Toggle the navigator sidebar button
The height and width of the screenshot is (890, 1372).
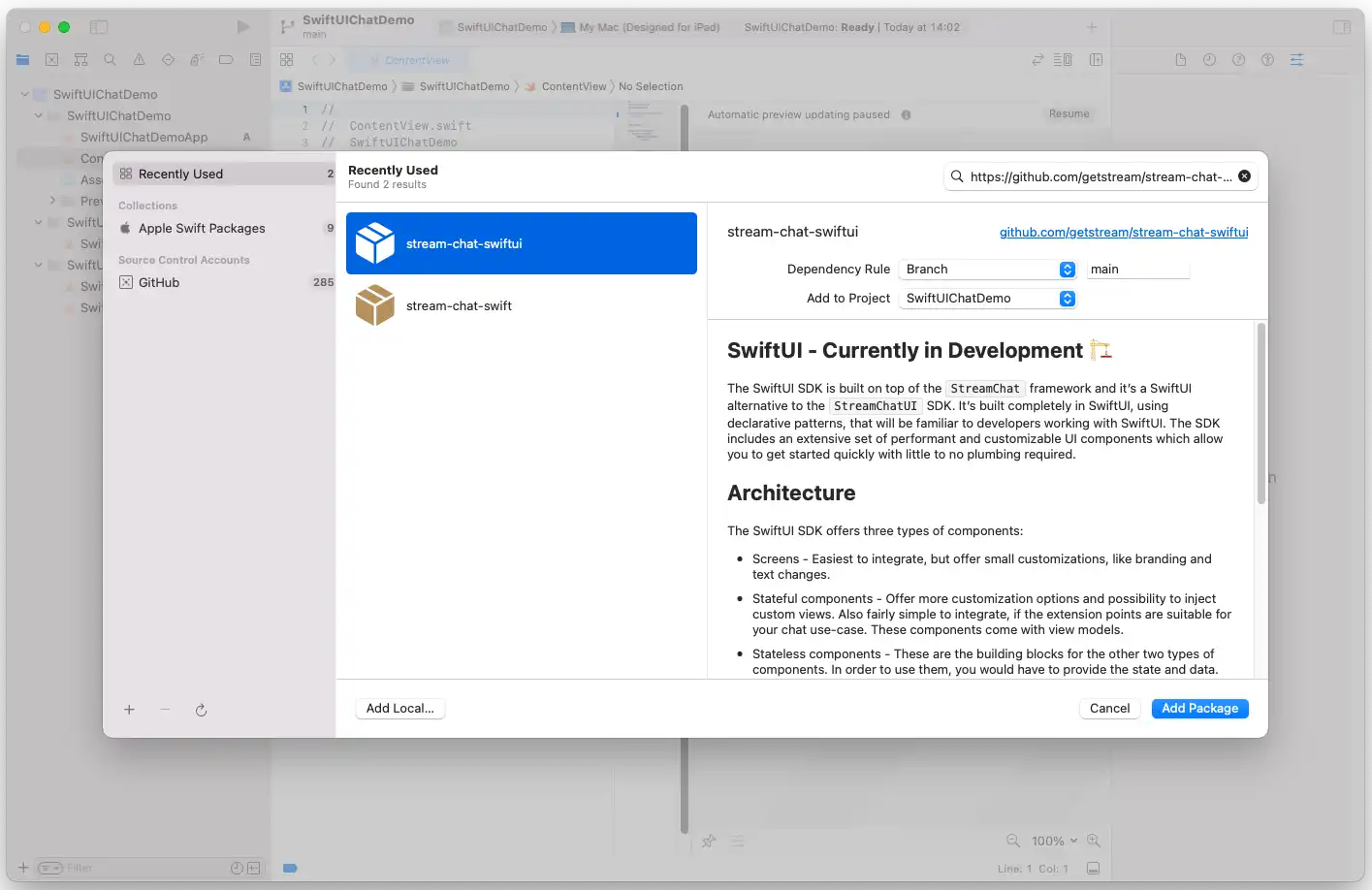click(x=99, y=27)
